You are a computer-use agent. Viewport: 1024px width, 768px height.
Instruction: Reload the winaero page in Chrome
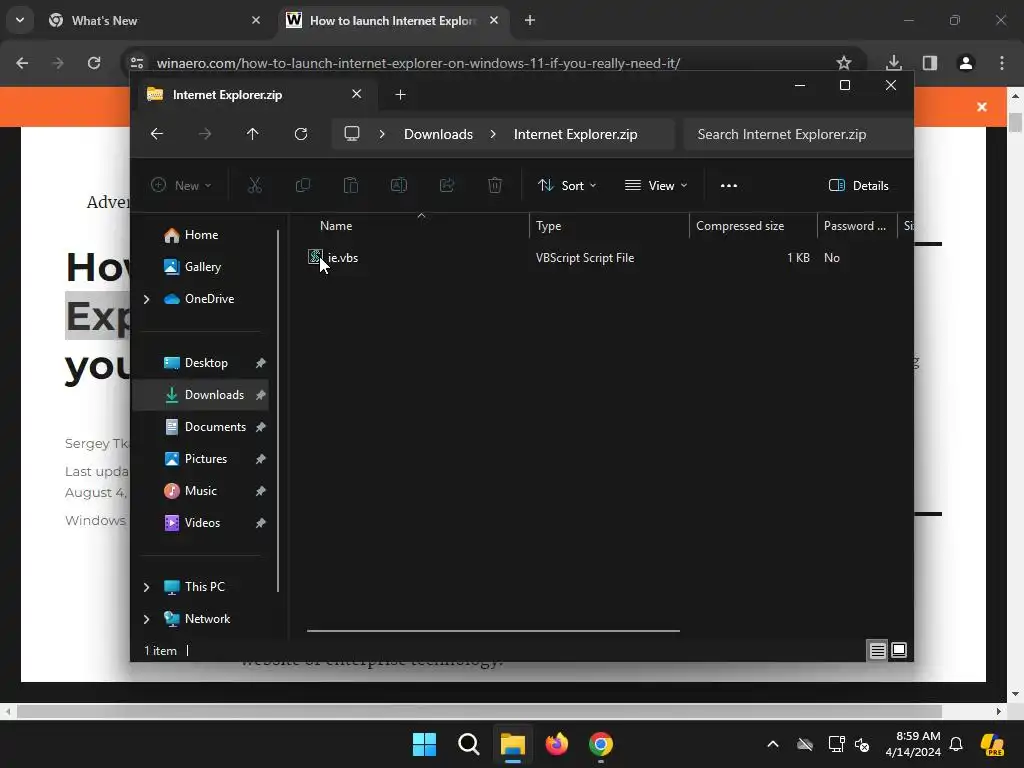pyautogui.click(x=94, y=63)
